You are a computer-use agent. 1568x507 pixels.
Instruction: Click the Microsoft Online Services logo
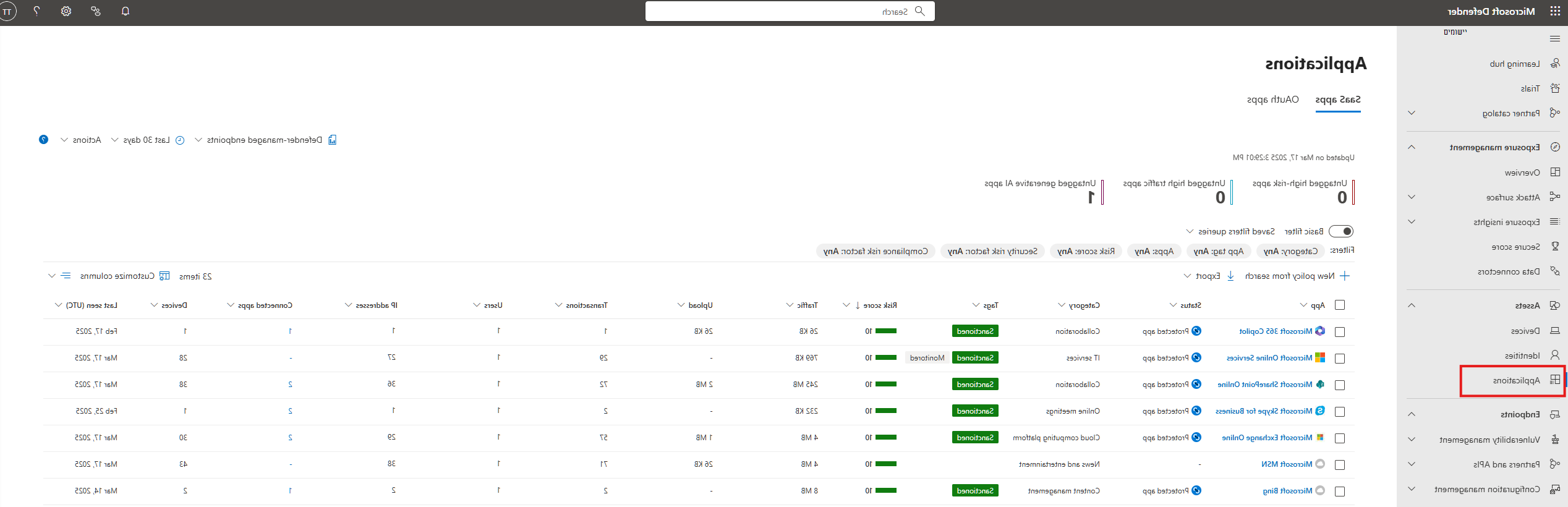pos(1320,357)
